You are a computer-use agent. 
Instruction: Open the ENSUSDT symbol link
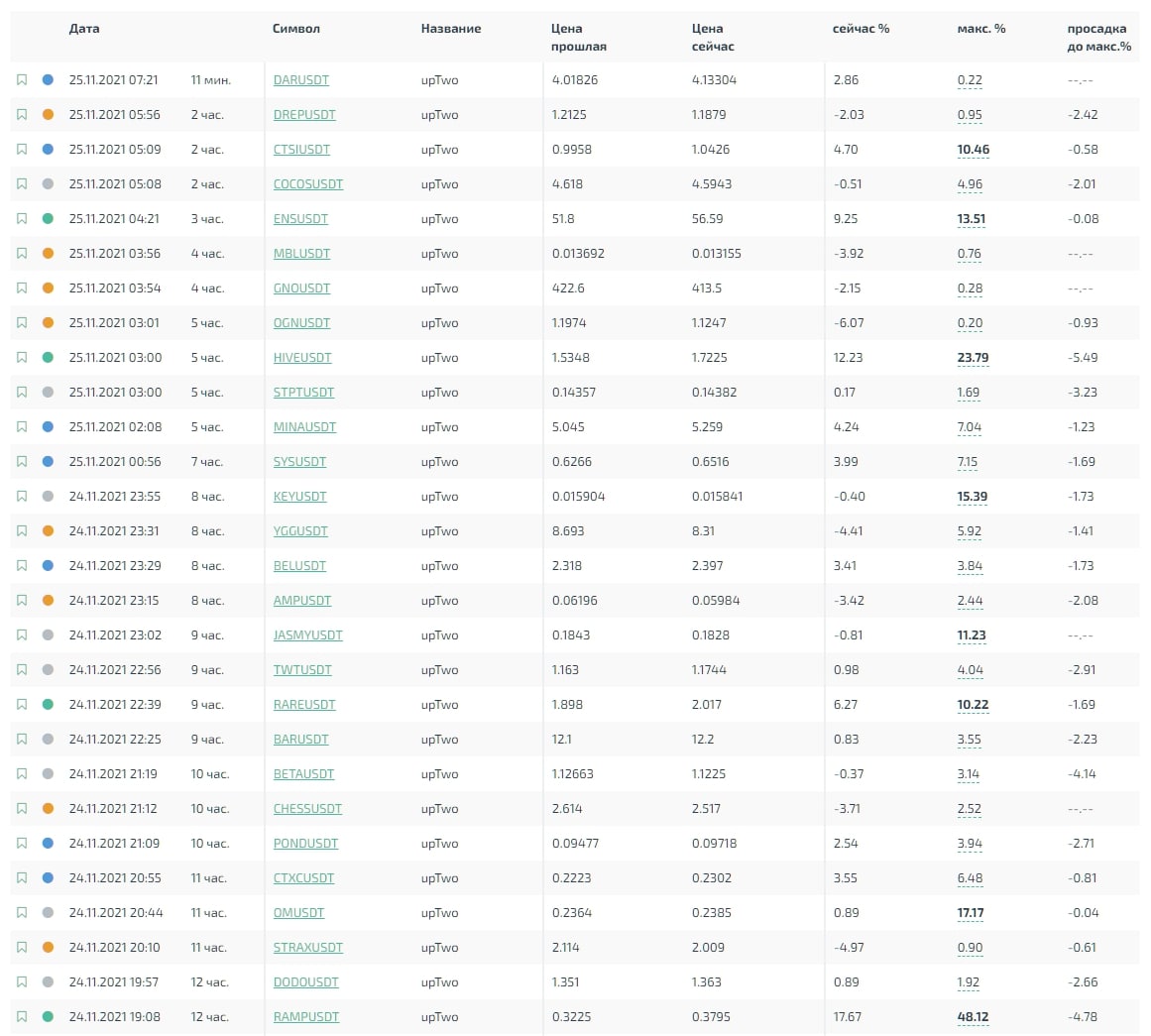300,219
